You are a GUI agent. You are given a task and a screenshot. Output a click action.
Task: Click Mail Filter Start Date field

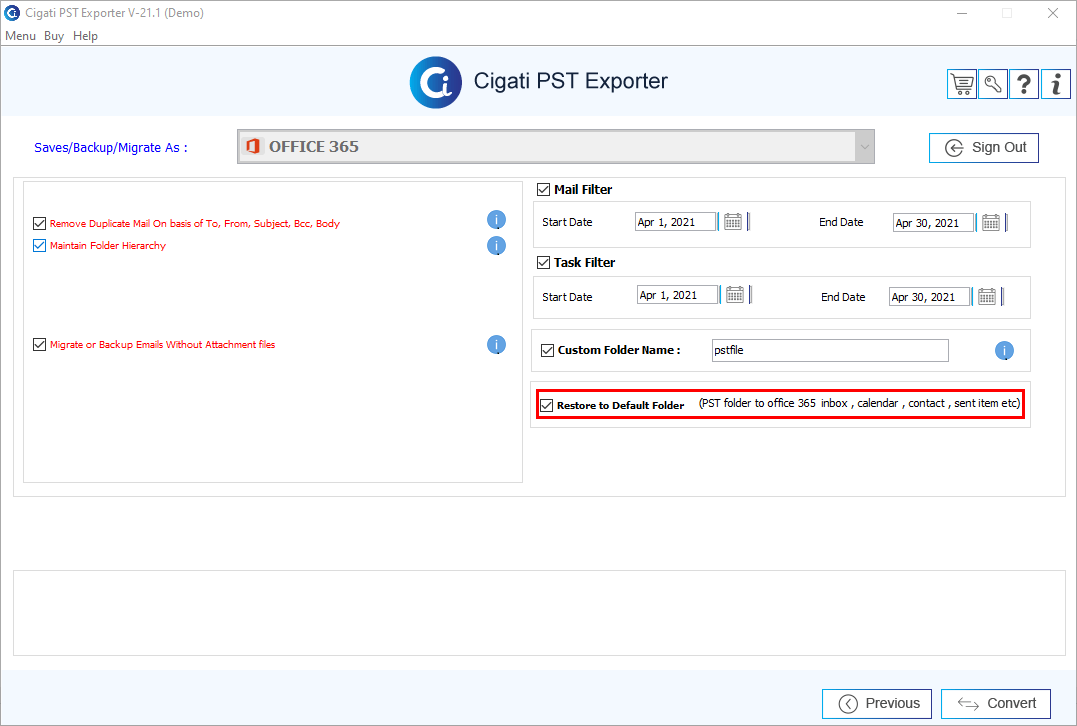675,222
